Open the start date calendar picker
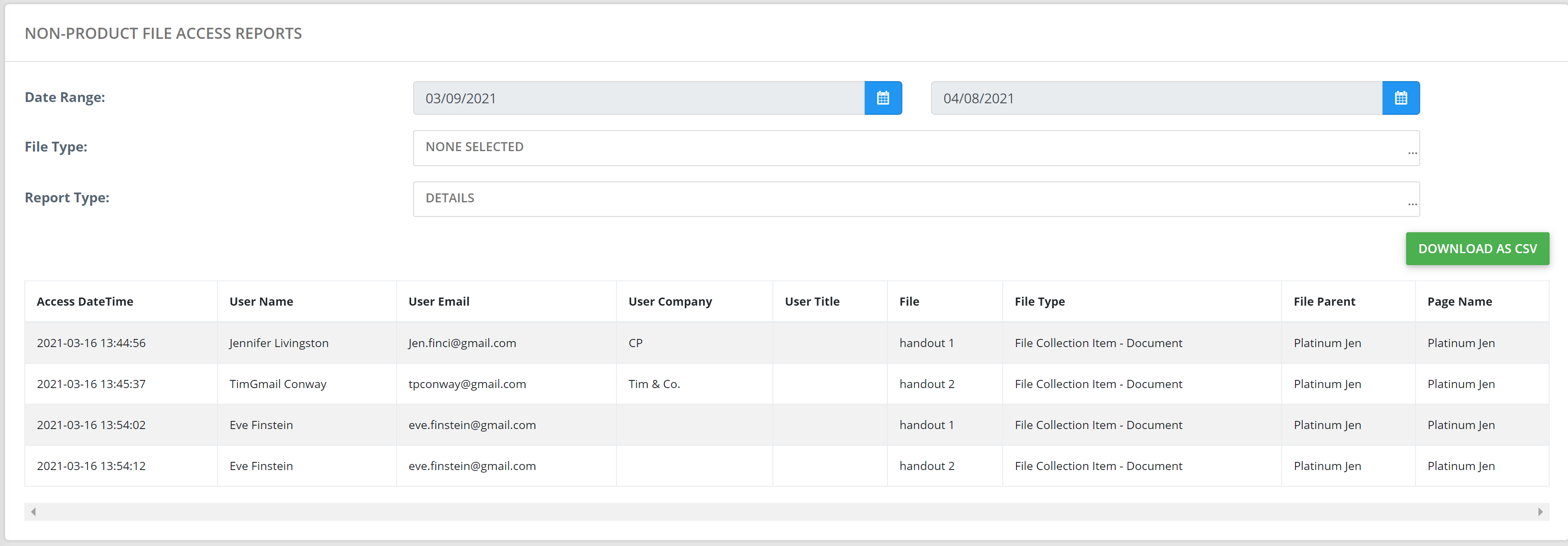This screenshot has height=546, width=1568. tap(883, 98)
